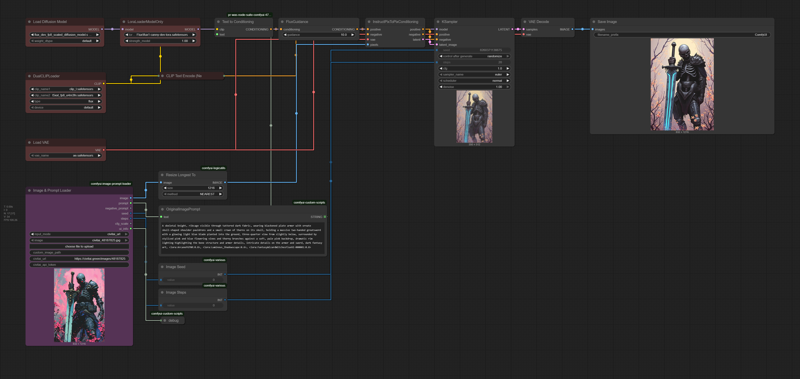
Task: Expand the collapsed CLIP Text Encode node
Action: [163, 76]
